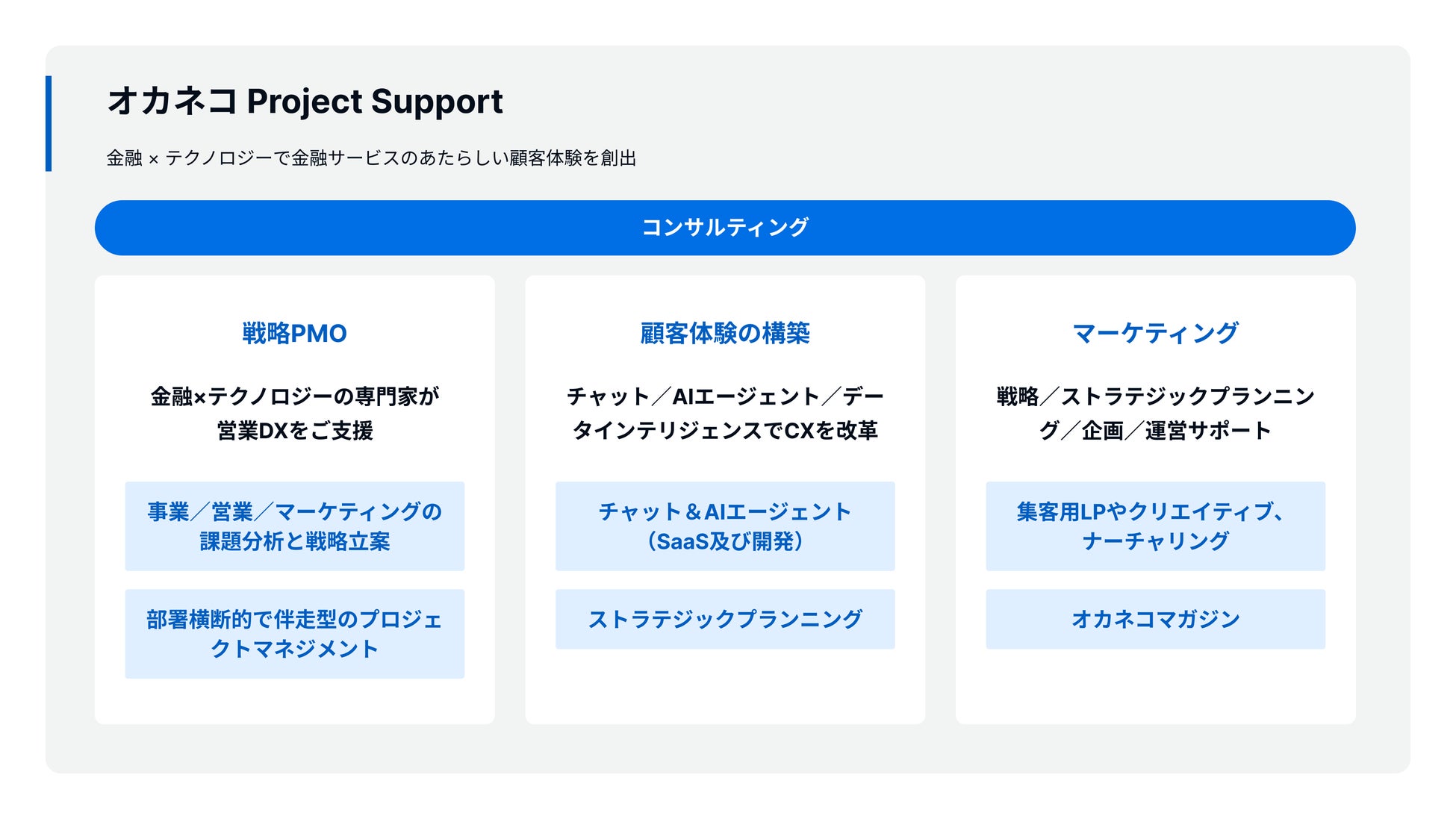Viewport: 1456px width, 819px height.
Task: Click the blue accent bar beside title
Action: pyautogui.click(x=49, y=123)
